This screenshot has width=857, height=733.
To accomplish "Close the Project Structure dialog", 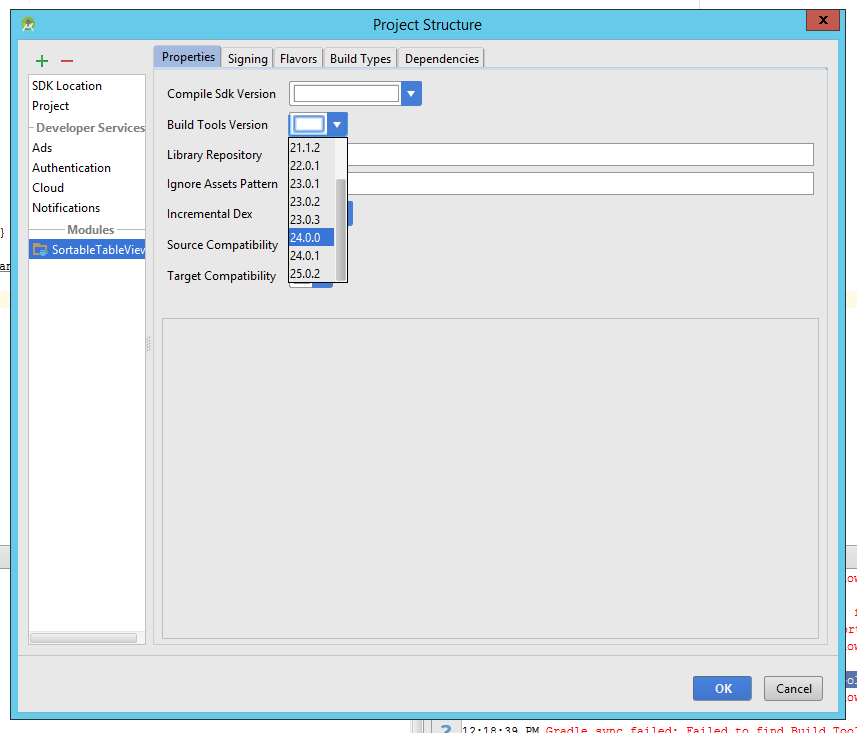I will pyautogui.click(x=823, y=20).
